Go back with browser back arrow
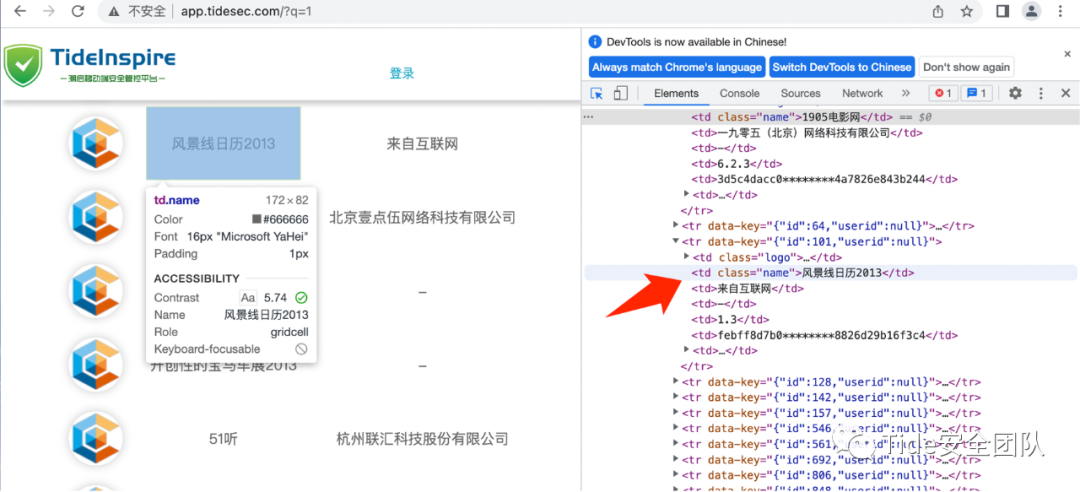Image resolution: width=1080 pixels, height=492 pixels. 19,11
